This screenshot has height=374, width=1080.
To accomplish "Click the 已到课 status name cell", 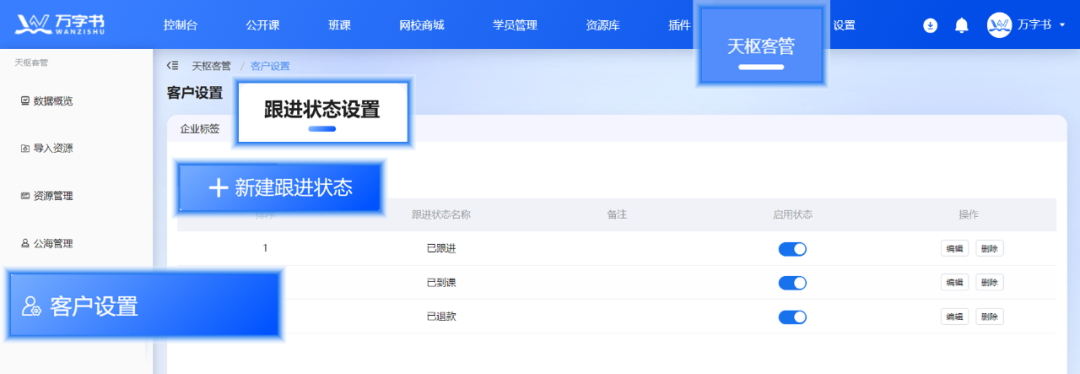I will 442,282.
